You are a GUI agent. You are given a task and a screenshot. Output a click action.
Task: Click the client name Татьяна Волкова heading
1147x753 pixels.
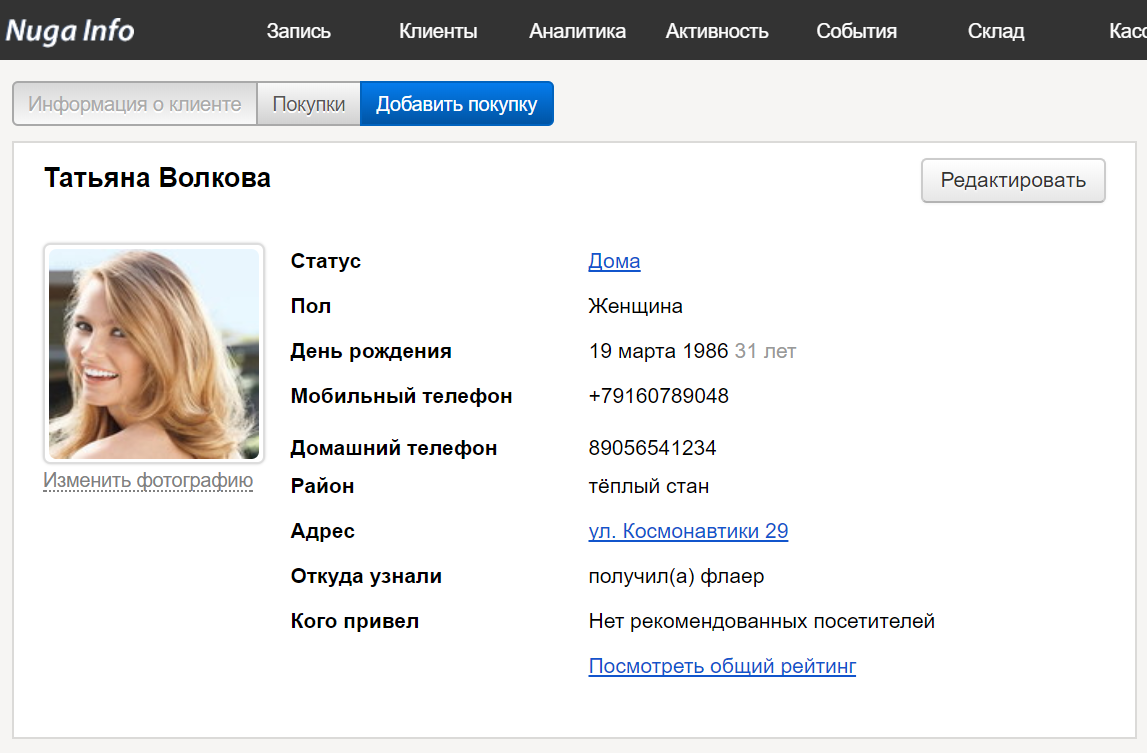click(x=157, y=179)
